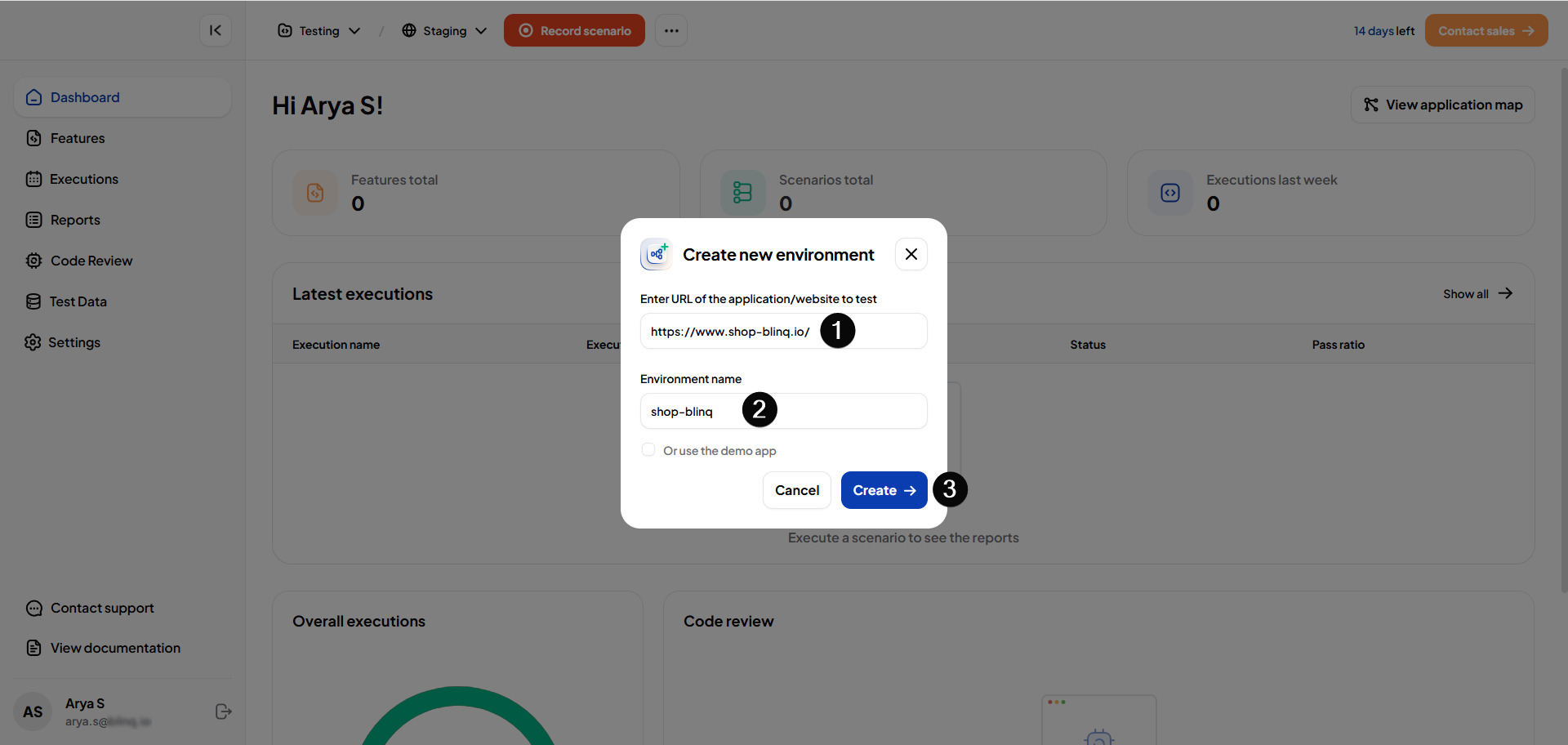
Task: Cancel the new environment dialog
Action: [x=796, y=490]
